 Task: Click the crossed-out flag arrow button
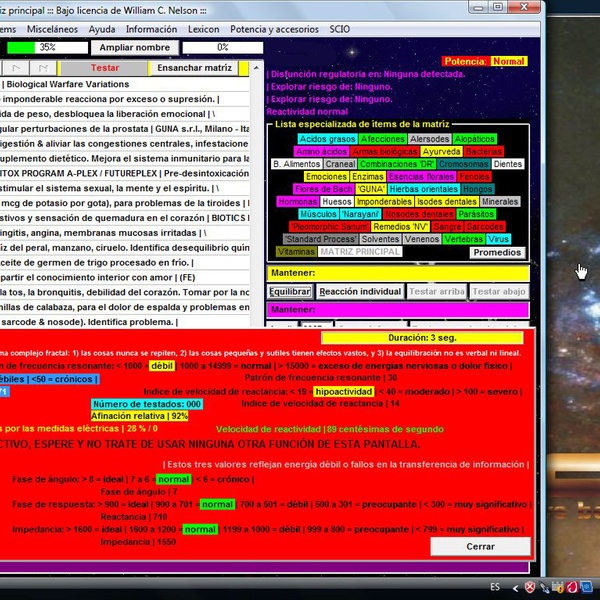[43, 68]
